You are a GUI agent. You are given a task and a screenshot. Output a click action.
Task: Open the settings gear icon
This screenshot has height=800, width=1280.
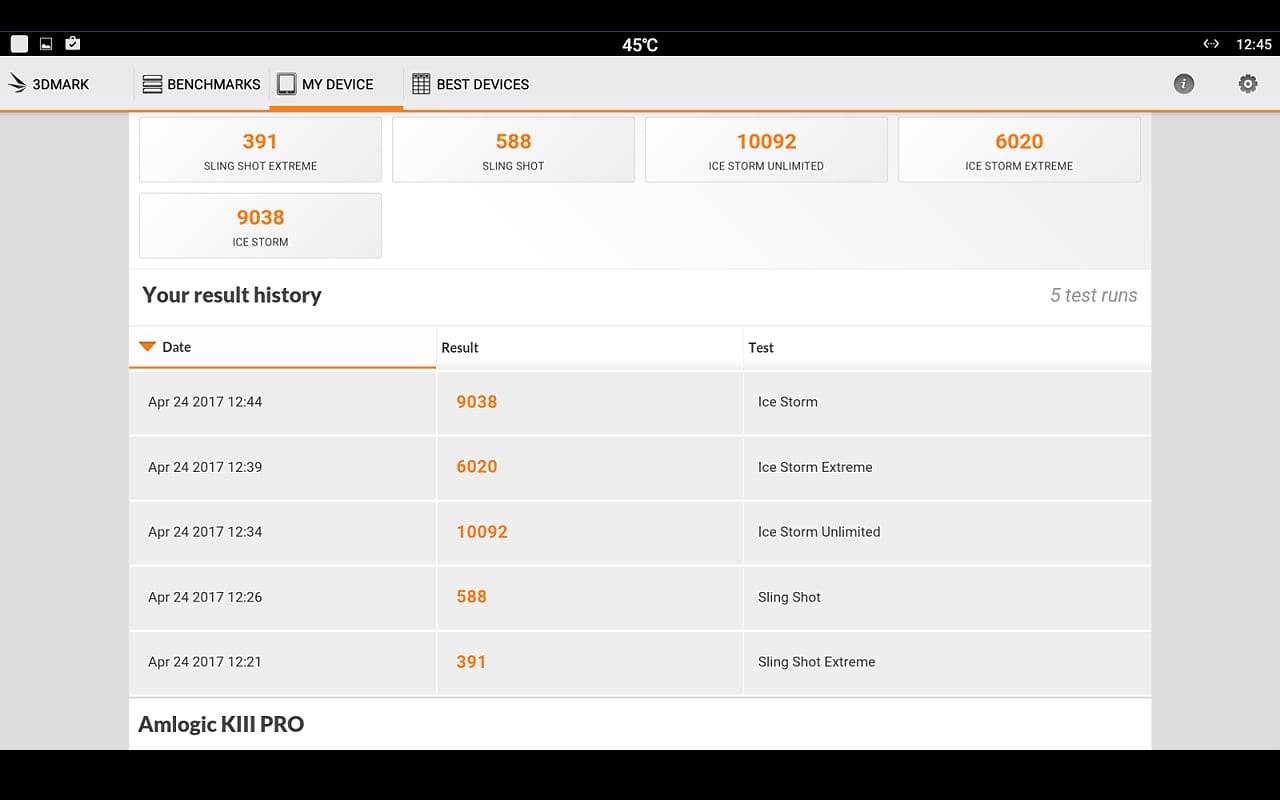click(1247, 84)
